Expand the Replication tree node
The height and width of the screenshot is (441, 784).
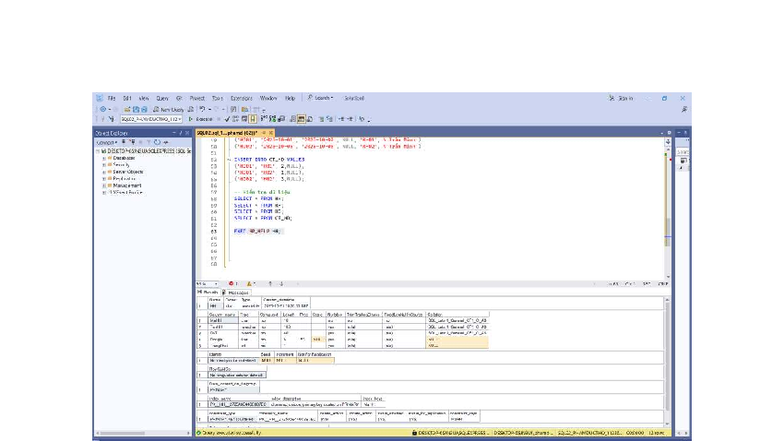tap(104, 178)
